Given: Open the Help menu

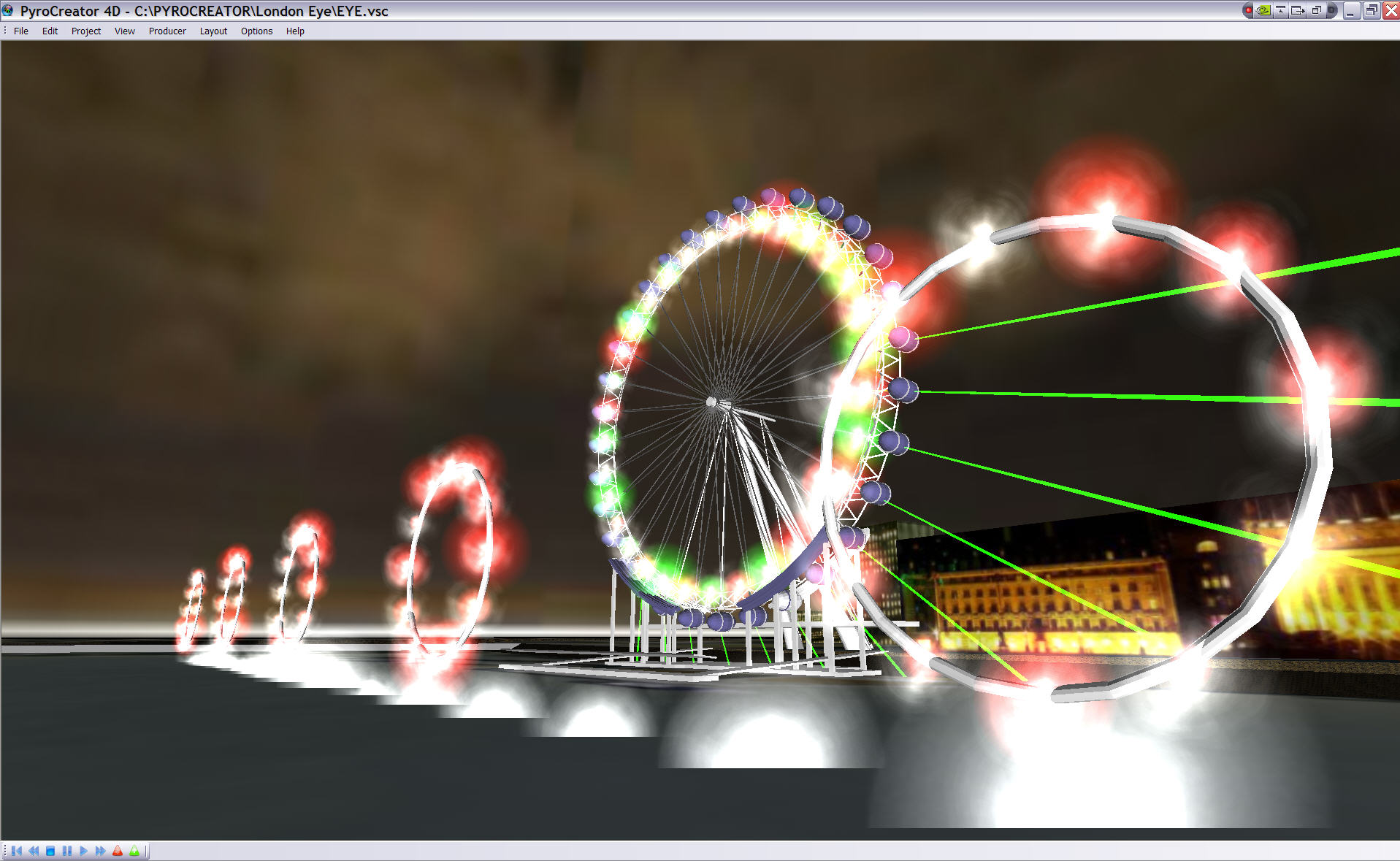Looking at the screenshot, I should click(x=295, y=31).
